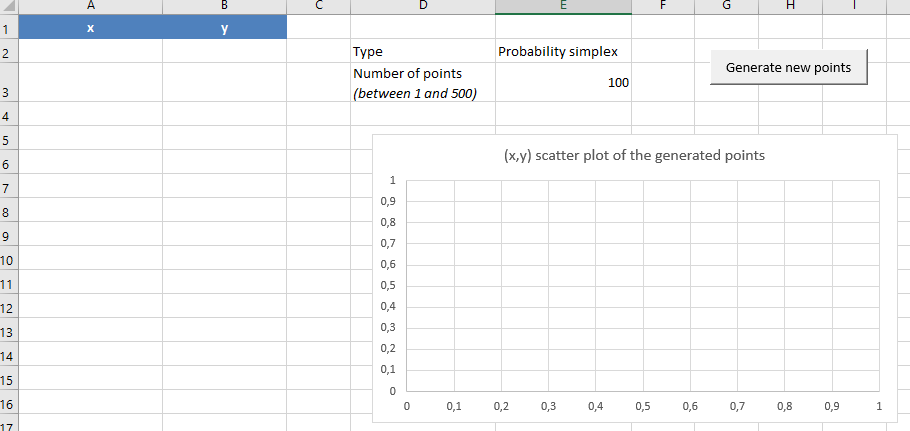Click the select-all corner of the sheet
This screenshot has width=910, height=431.
[x=9, y=6]
